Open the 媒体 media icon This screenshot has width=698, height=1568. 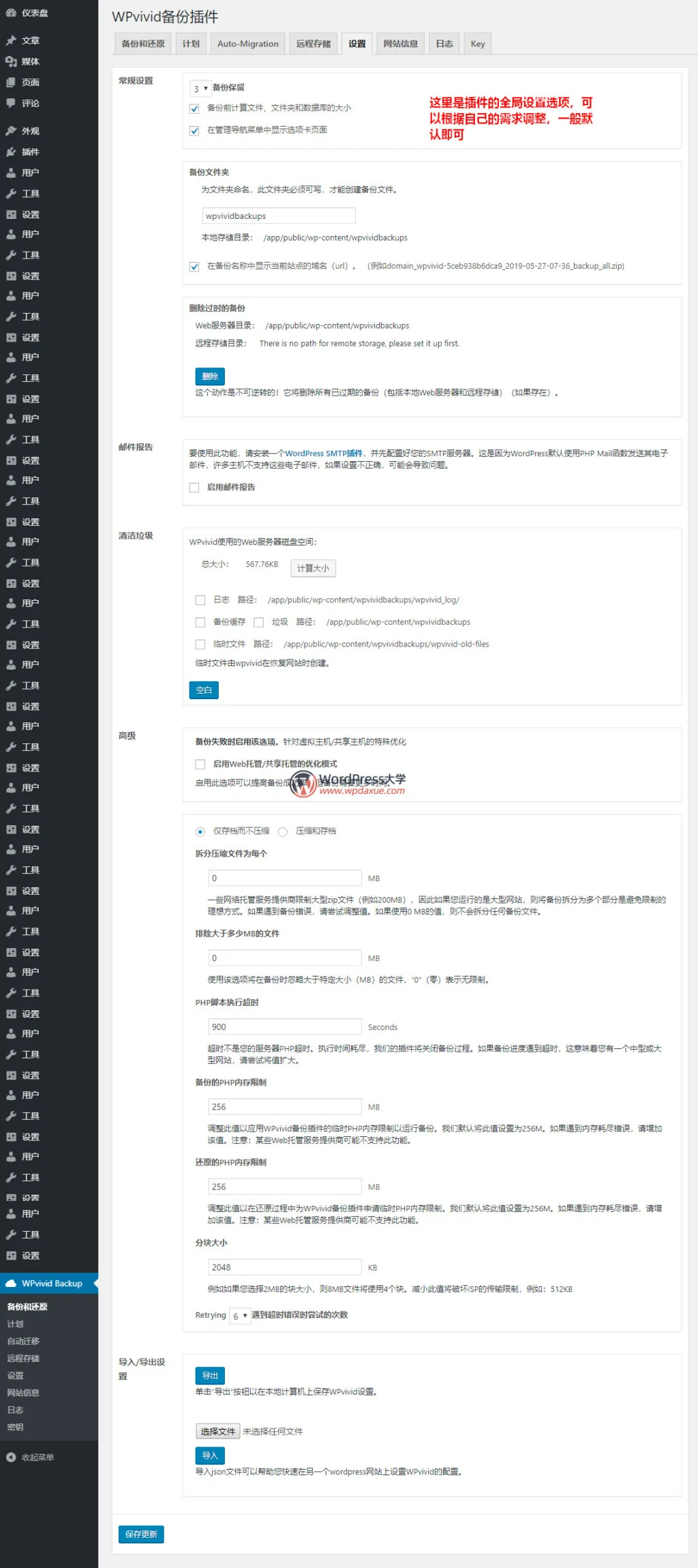point(11,61)
